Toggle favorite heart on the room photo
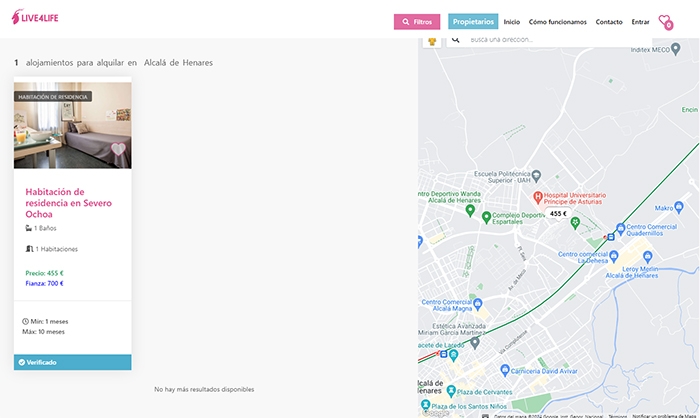 118,149
